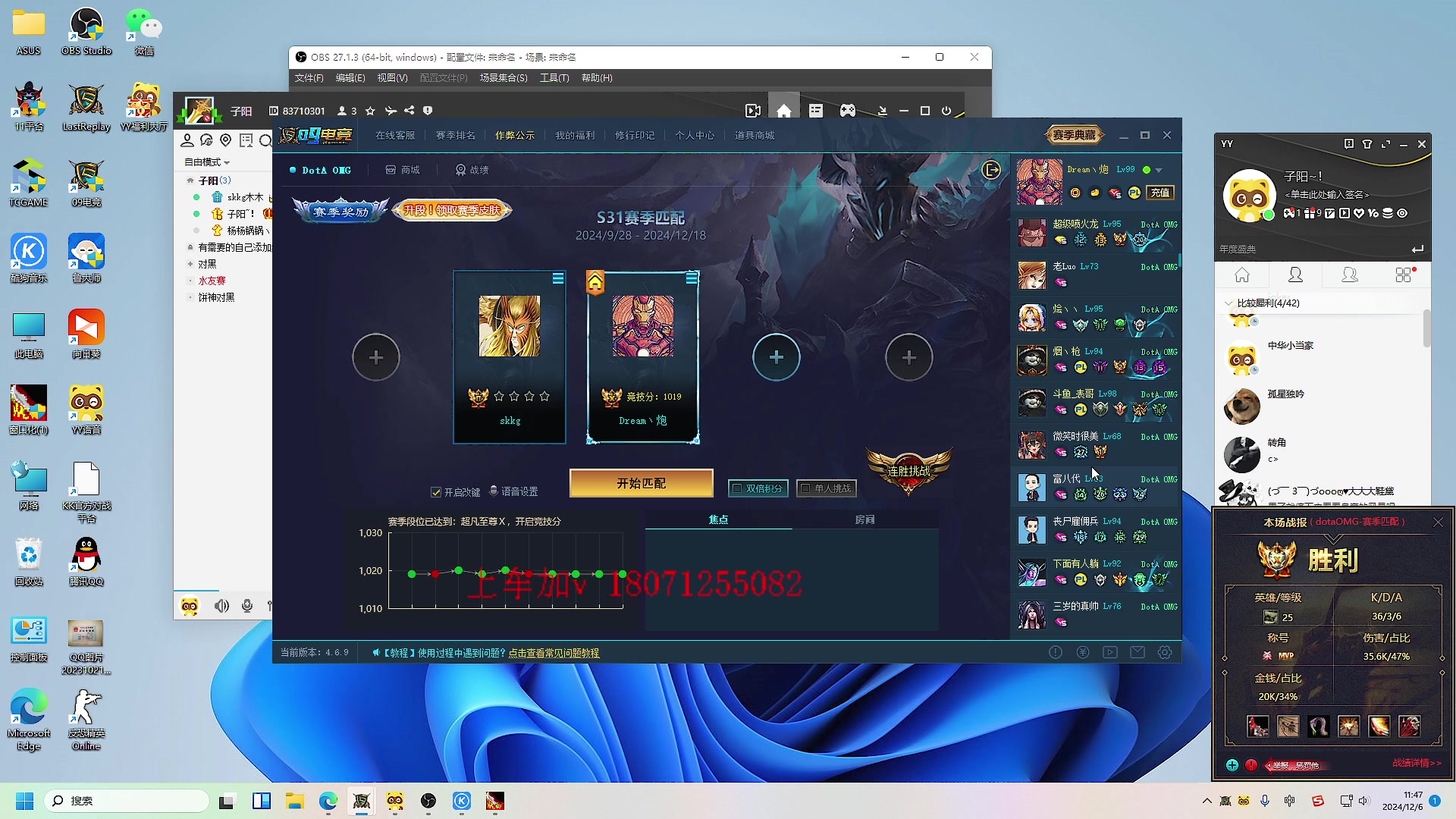Click the 赛季奖励 banner button
Screen dimensions: 1456x819
point(341,211)
